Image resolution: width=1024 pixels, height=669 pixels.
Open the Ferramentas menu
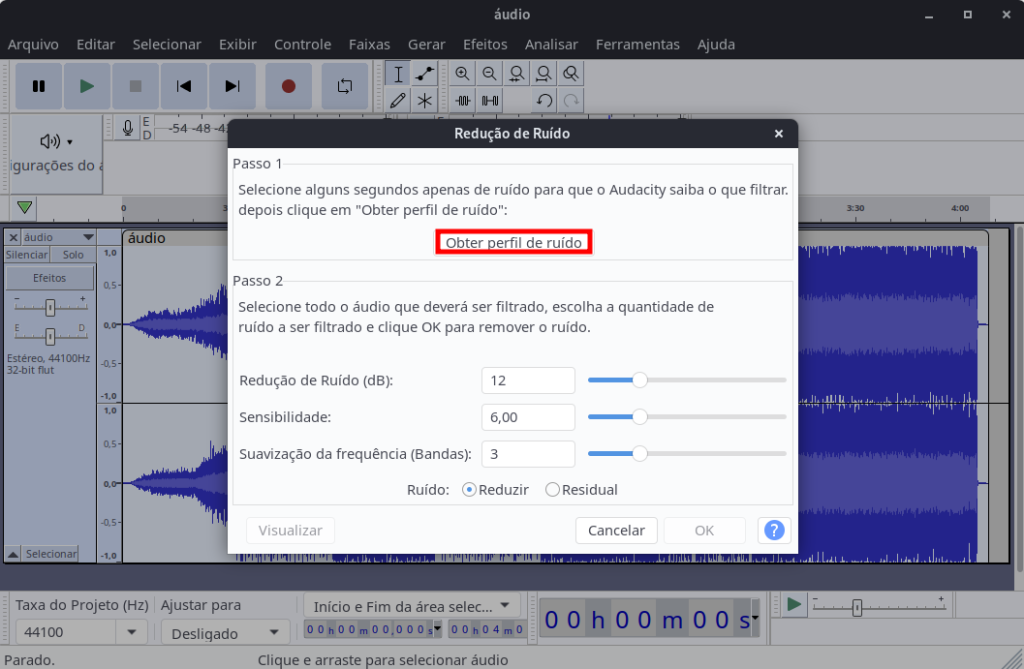[637, 44]
